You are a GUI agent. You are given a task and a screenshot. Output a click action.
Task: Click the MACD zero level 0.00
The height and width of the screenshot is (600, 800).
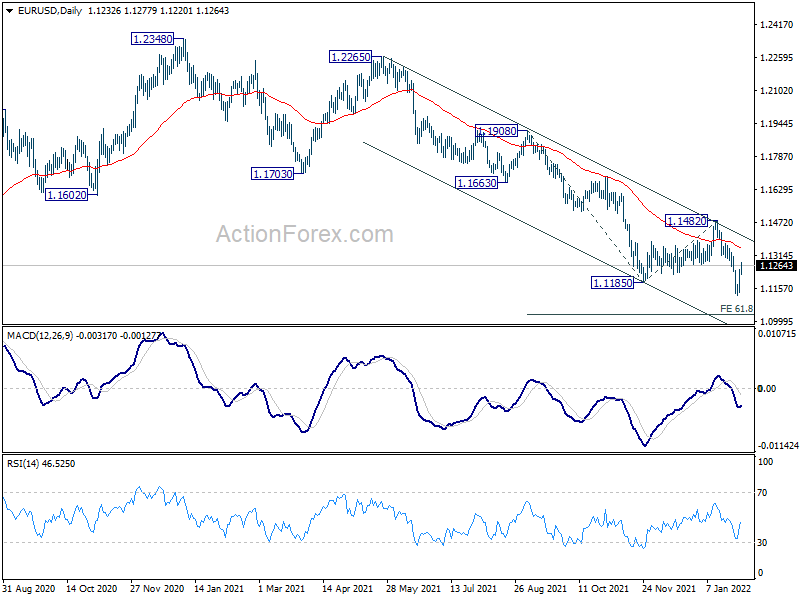pos(767,389)
